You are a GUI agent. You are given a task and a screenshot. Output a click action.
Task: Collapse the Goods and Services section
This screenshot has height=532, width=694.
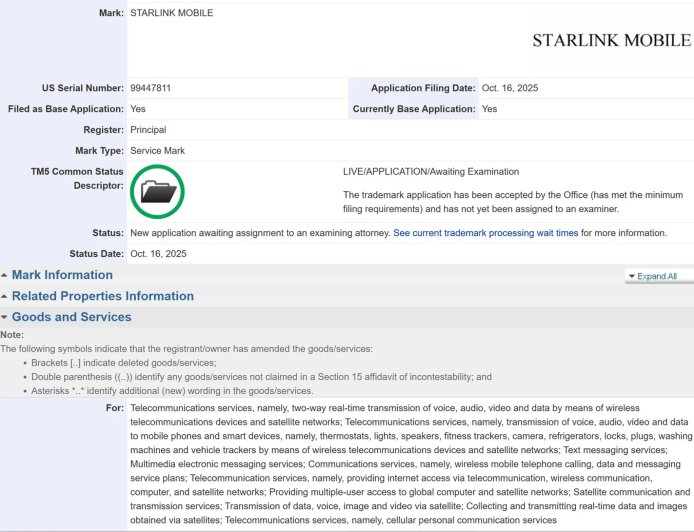point(71,317)
